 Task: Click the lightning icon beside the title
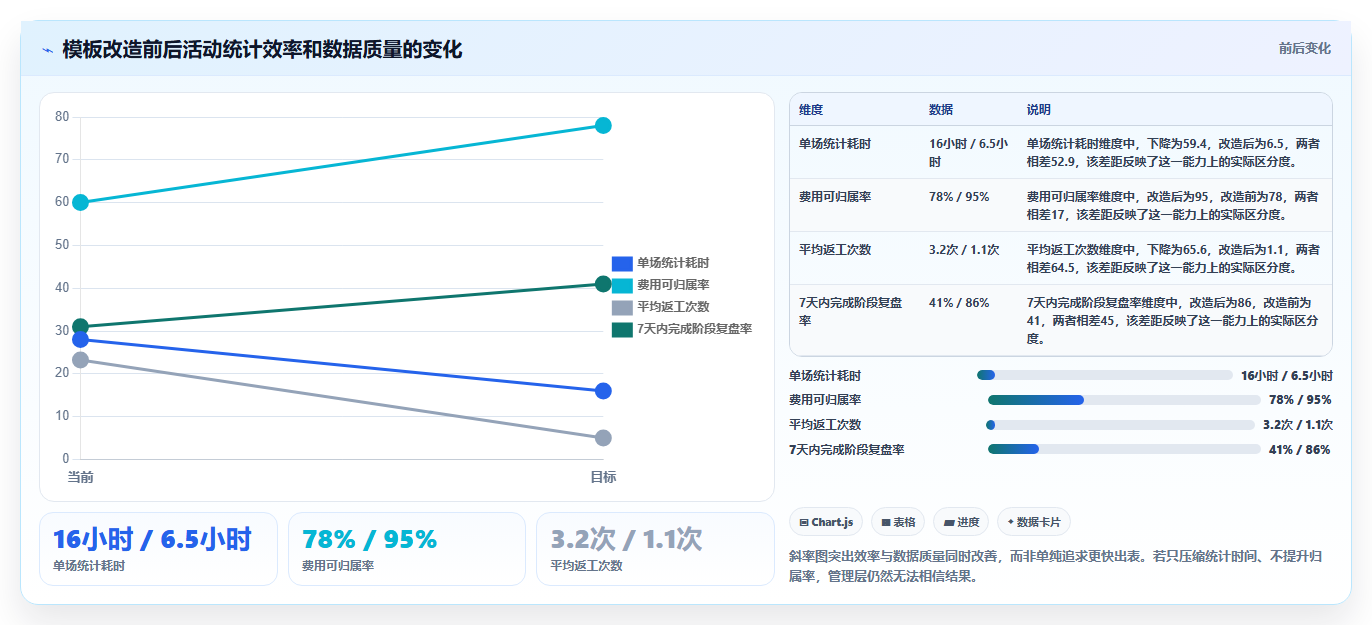tap(48, 50)
